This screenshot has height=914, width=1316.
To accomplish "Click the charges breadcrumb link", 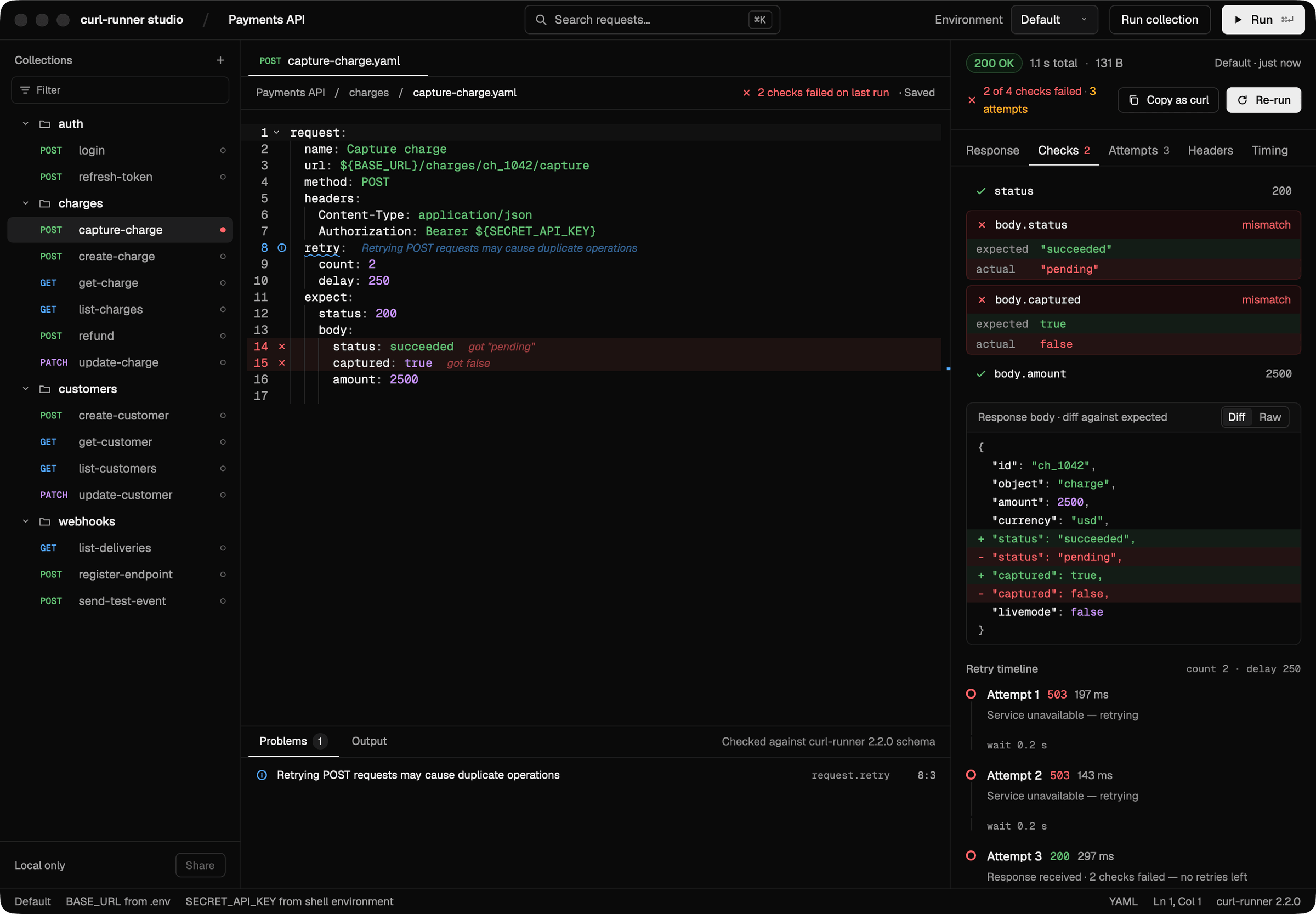I will click(368, 93).
